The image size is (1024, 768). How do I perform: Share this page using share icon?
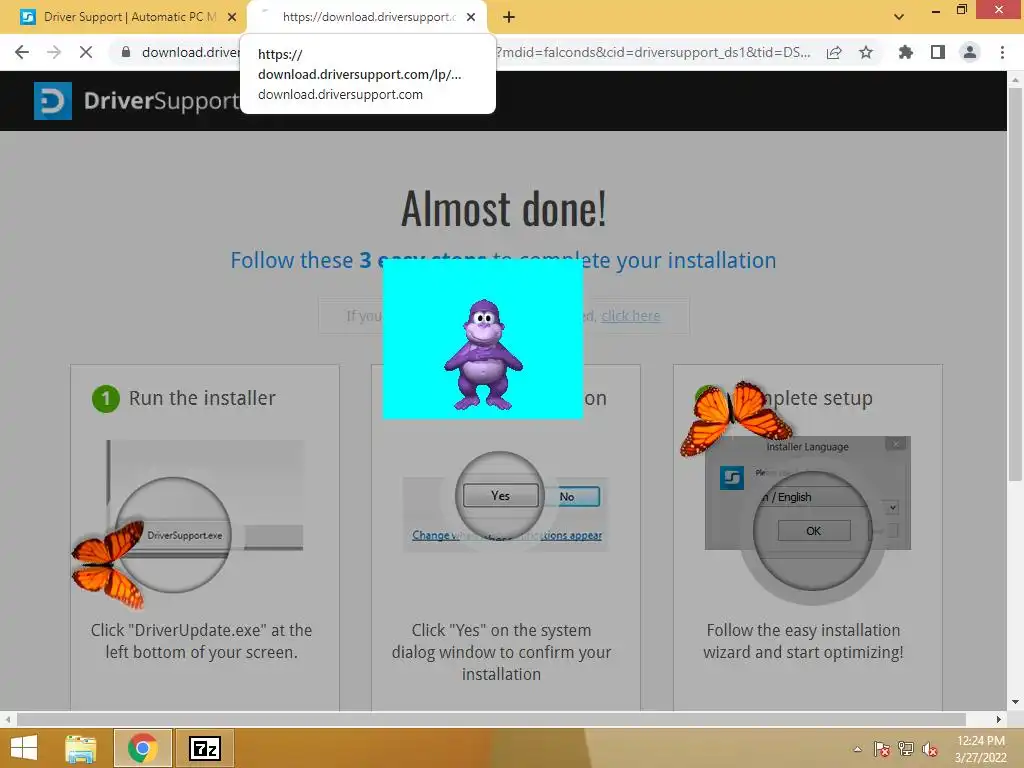coord(834,52)
